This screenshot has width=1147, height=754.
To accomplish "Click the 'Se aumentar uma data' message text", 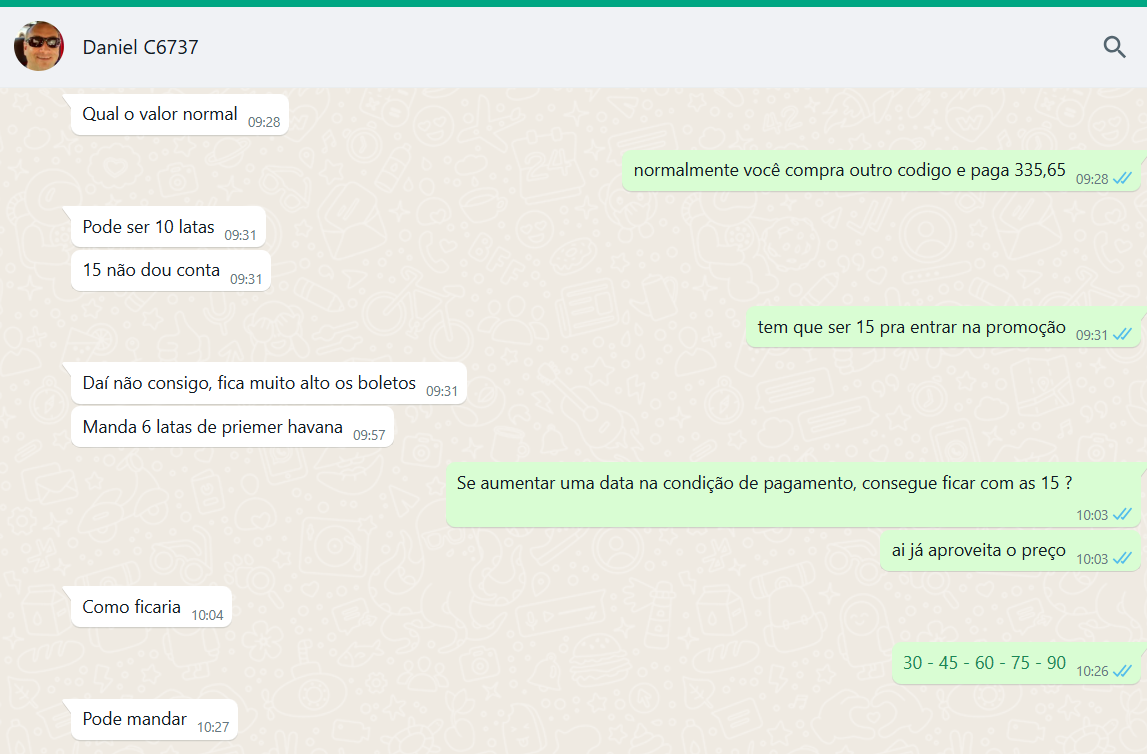I will pos(764,483).
